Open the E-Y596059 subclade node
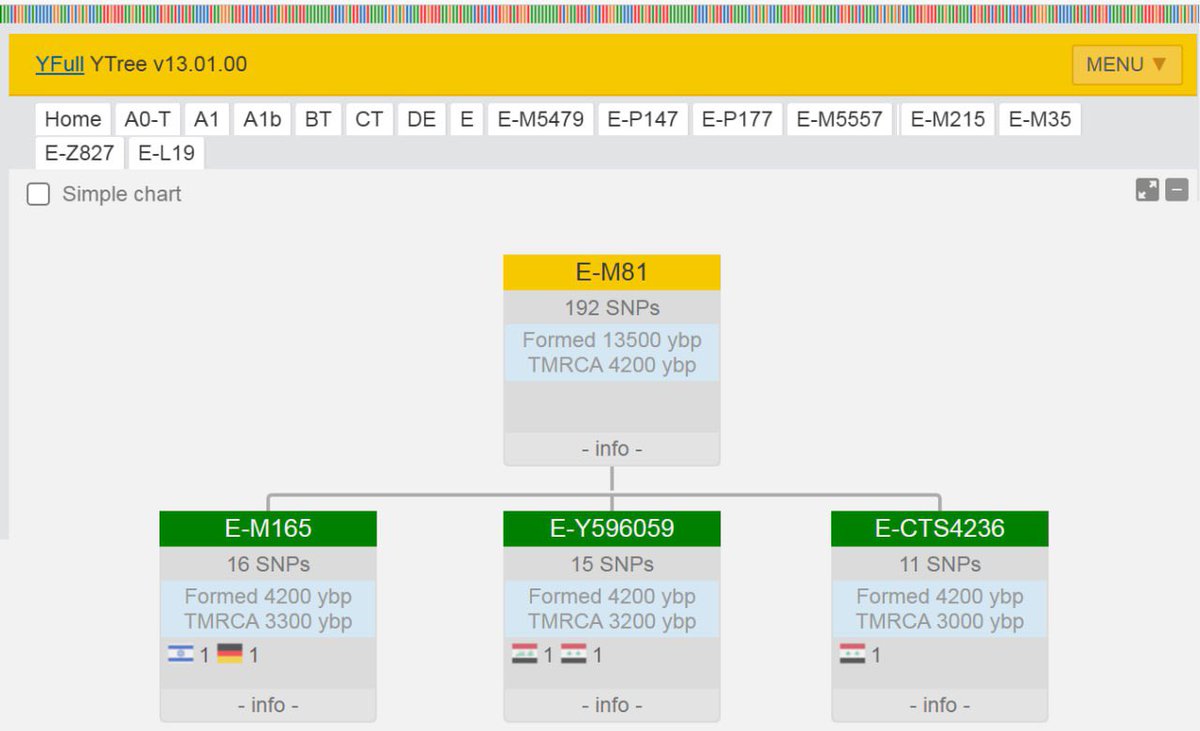This screenshot has width=1200, height=731. pyautogui.click(x=612, y=528)
